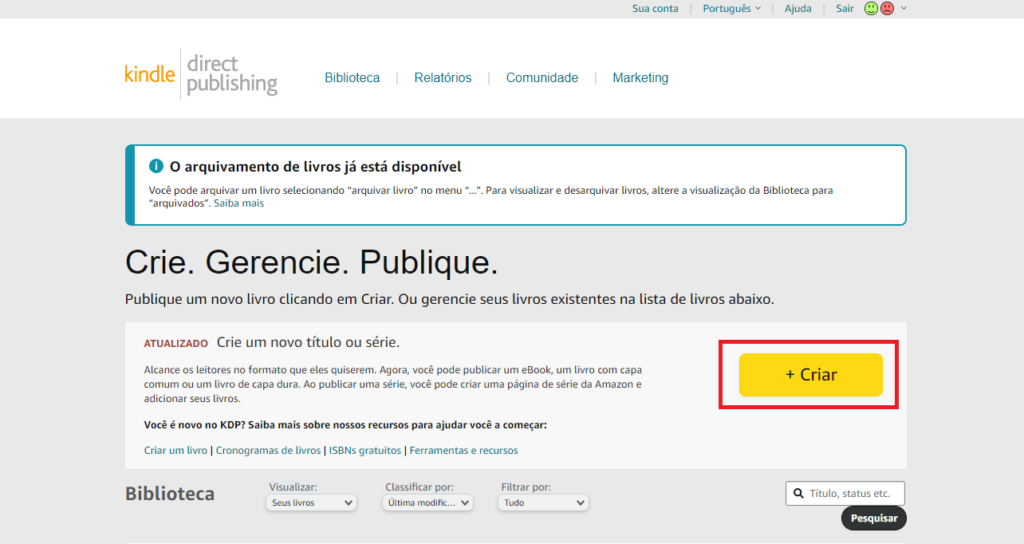Click the yellow + Criar button
The height and width of the screenshot is (544, 1024).
point(810,375)
